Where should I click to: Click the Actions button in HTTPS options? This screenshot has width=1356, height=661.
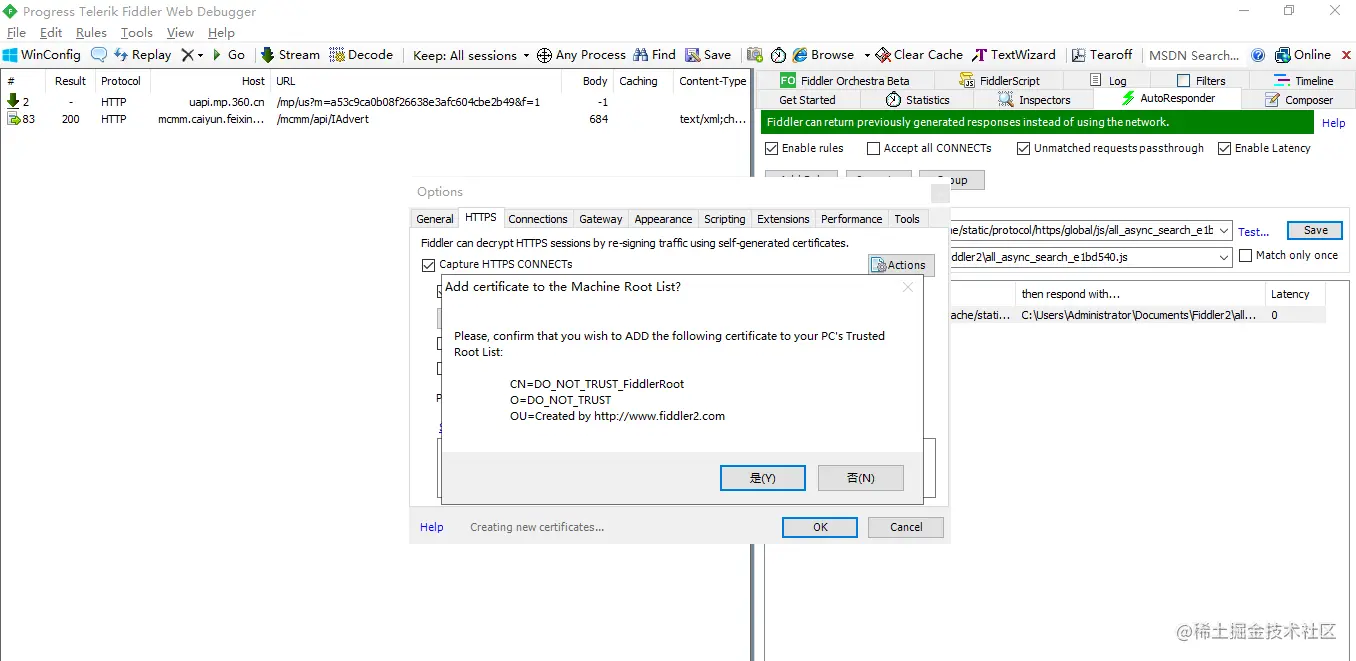(x=901, y=265)
